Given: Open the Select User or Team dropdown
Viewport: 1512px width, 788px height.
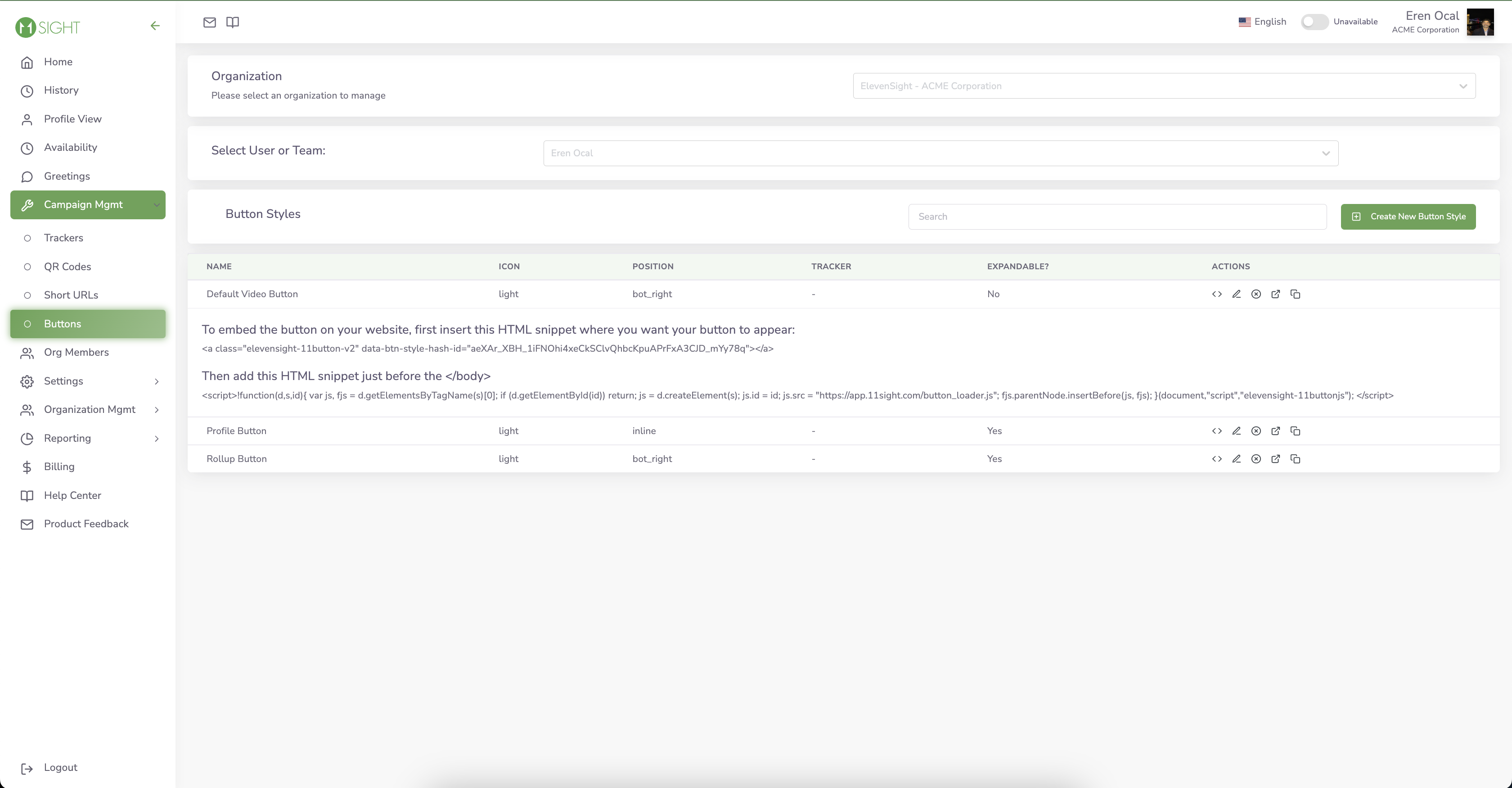Looking at the screenshot, I should (x=940, y=153).
